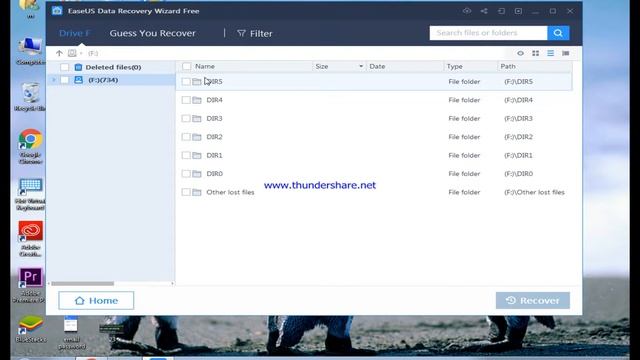
Task: Open Google Chrome desktop shortcut
Action: click(30, 147)
